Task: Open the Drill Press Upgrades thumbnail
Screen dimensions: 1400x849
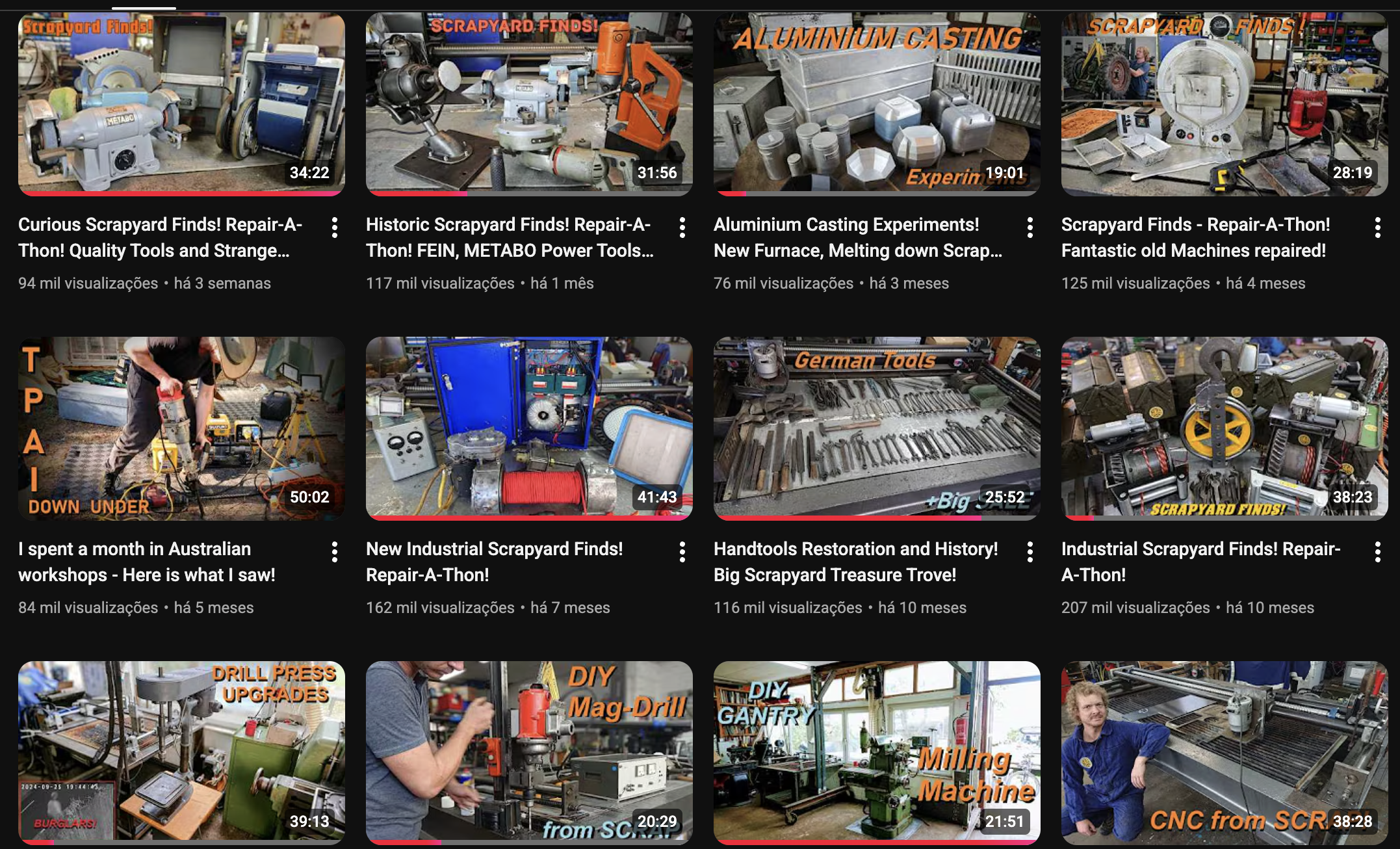Action: coord(181,752)
